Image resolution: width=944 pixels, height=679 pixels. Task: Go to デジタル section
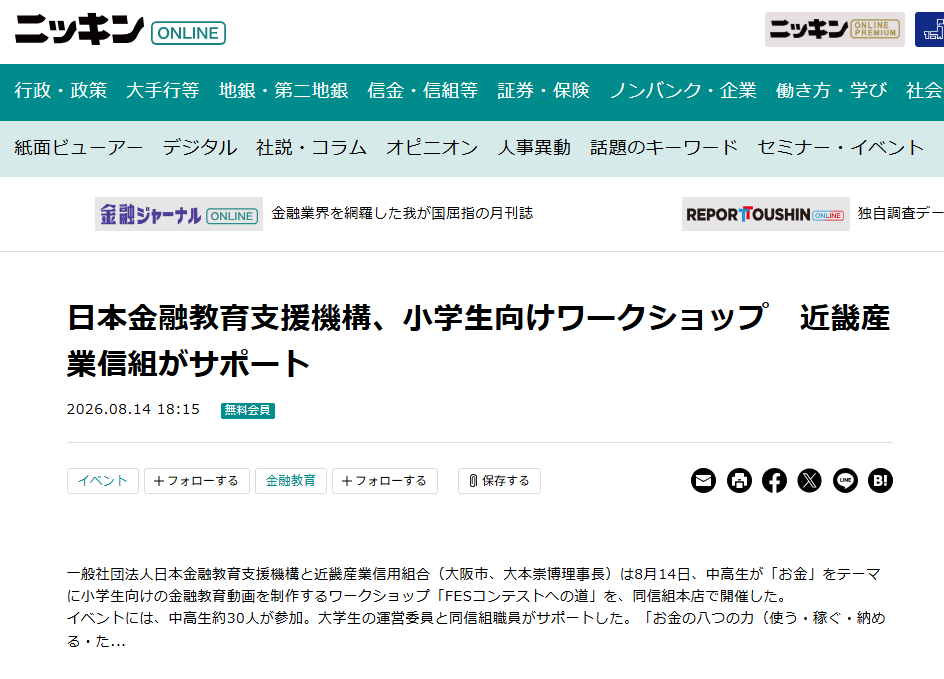pyautogui.click(x=199, y=147)
